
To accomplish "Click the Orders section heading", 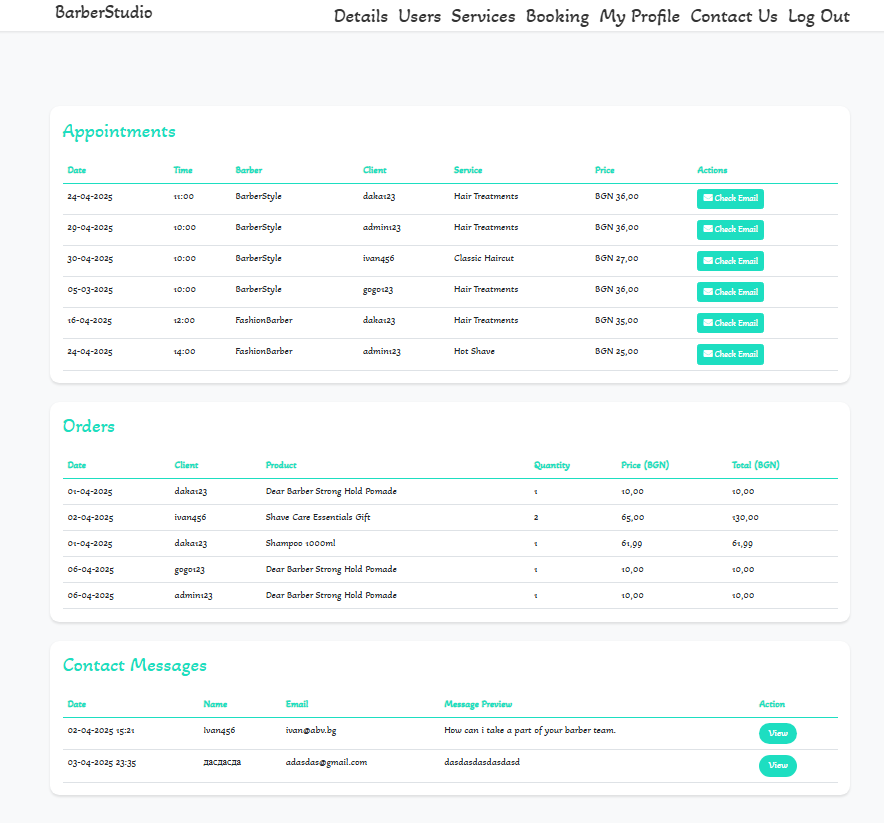I will [89, 426].
